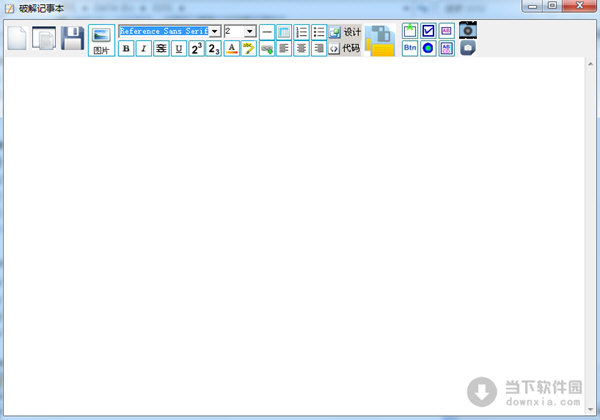
Task: Click the insert picture (图片) button
Action: click(x=101, y=39)
